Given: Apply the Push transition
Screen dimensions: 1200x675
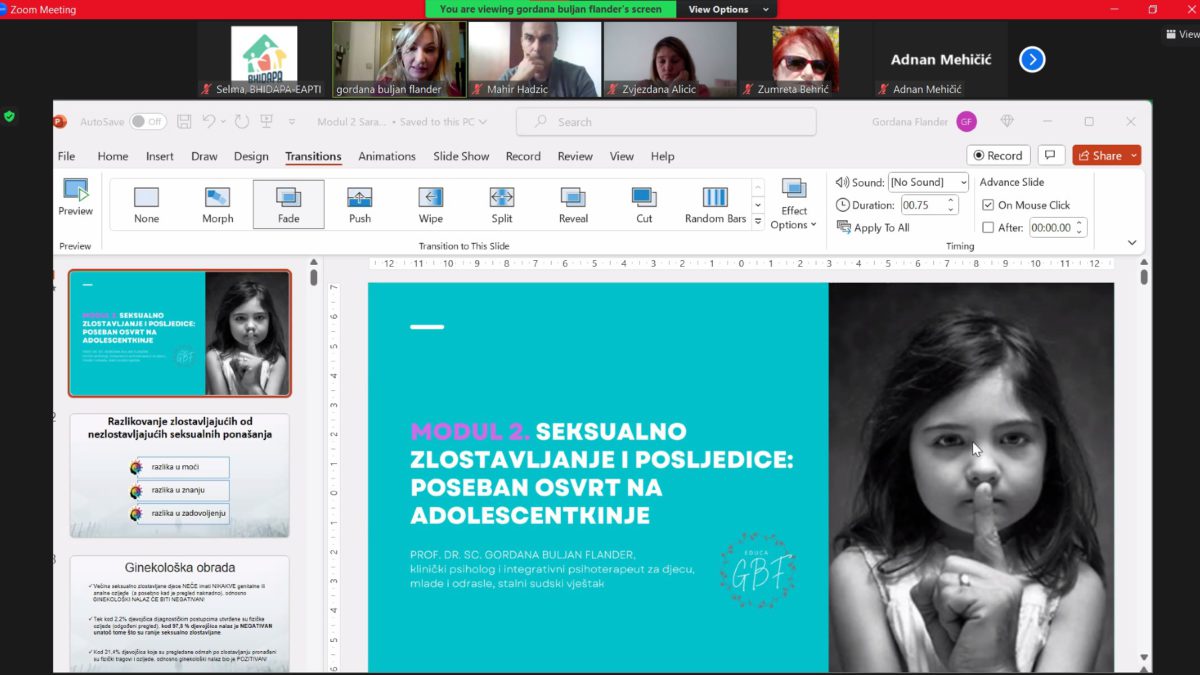Looking at the screenshot, I should (360, 204).
